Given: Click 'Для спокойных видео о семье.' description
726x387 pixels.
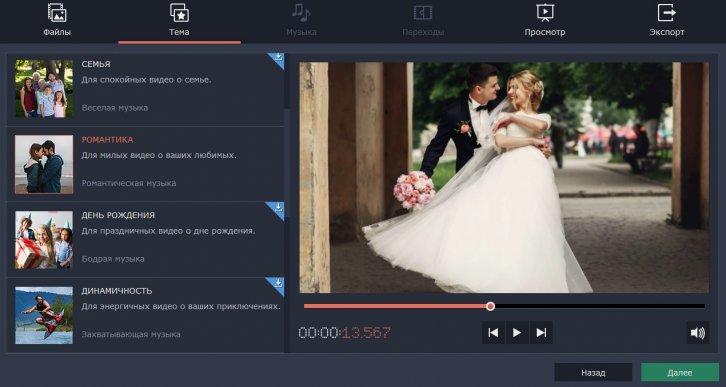Looking at the screenshot, I should [x=146, y=80].
